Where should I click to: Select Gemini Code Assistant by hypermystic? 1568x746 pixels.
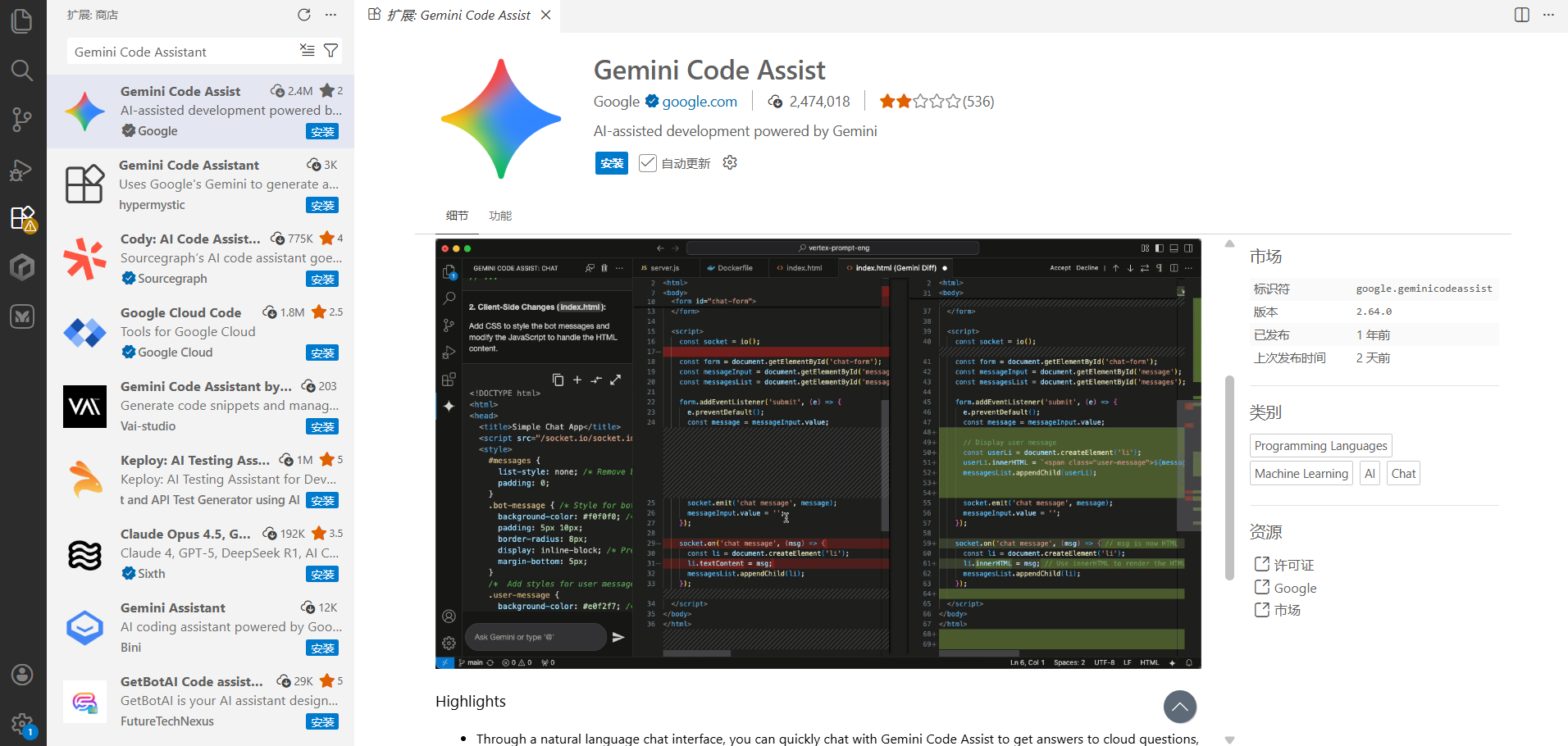point(201,185)
